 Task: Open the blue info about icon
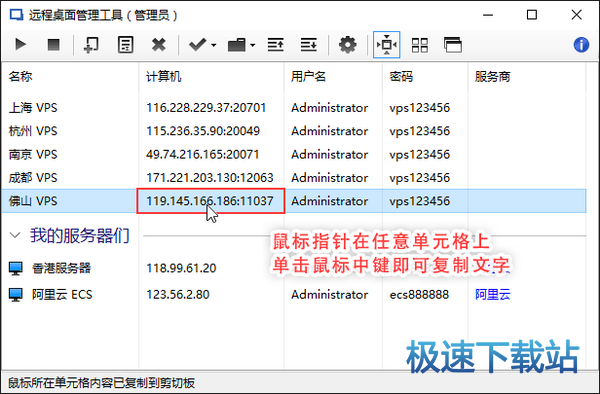click(x=581, y=45)
